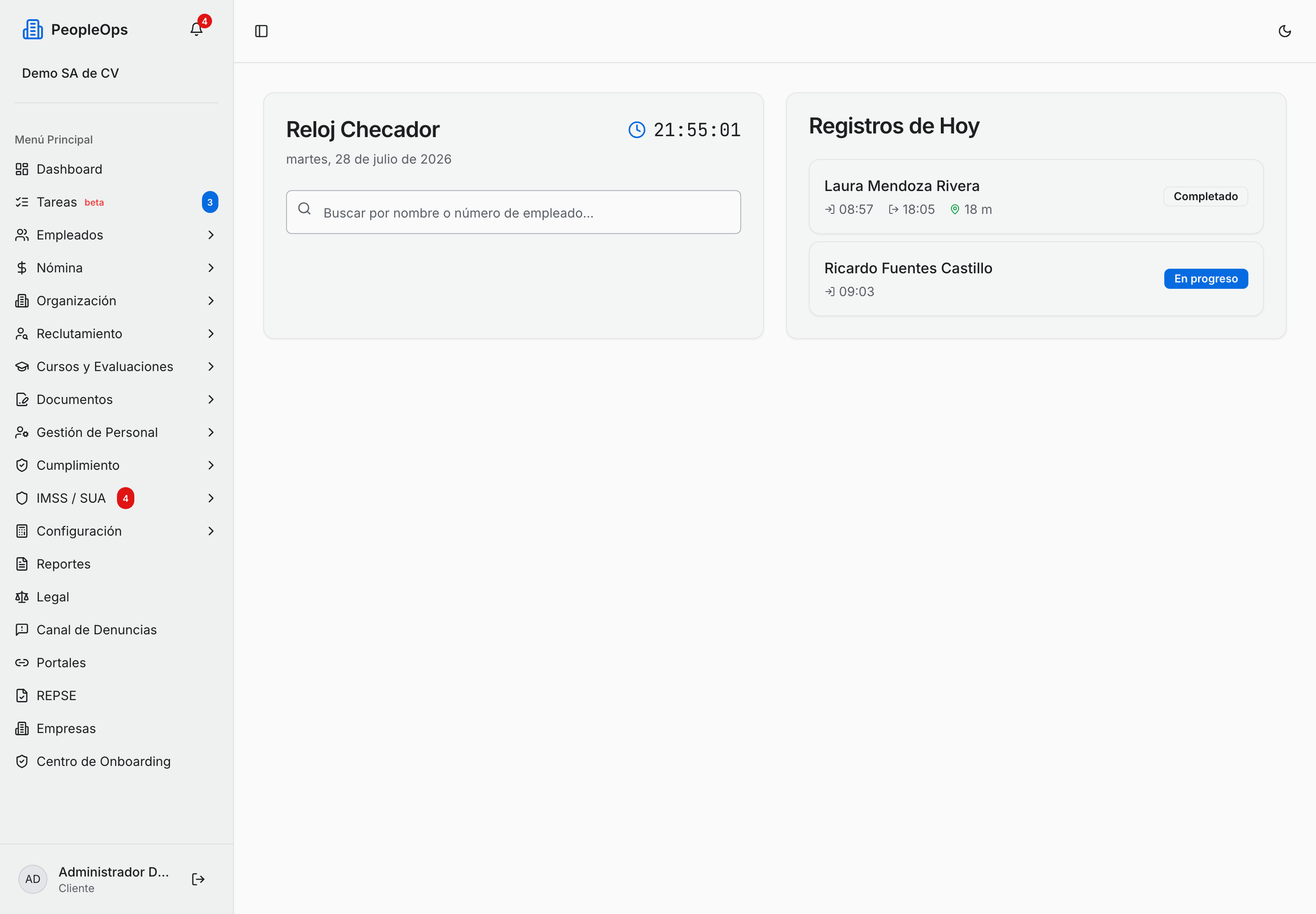This screenshot has height=914, width=1316.
Task: Select the Demo SA de CV company
Action: pyautogui.click(x=70, y=73)
